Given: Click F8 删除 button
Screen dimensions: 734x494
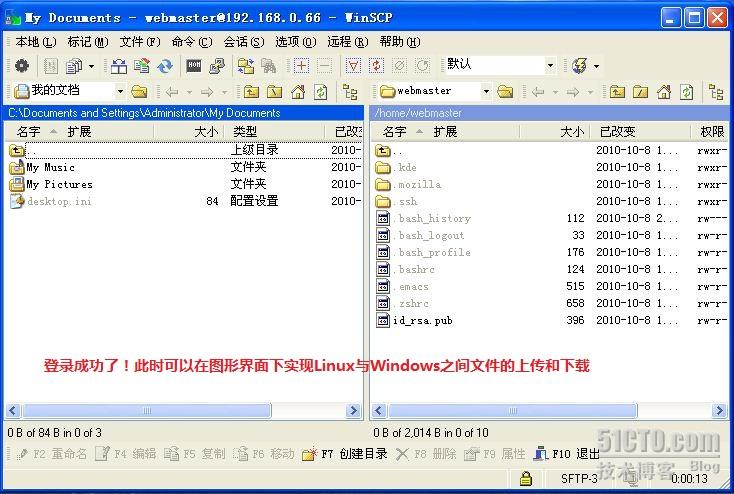Looking at the screenshot, I should 426,454.
